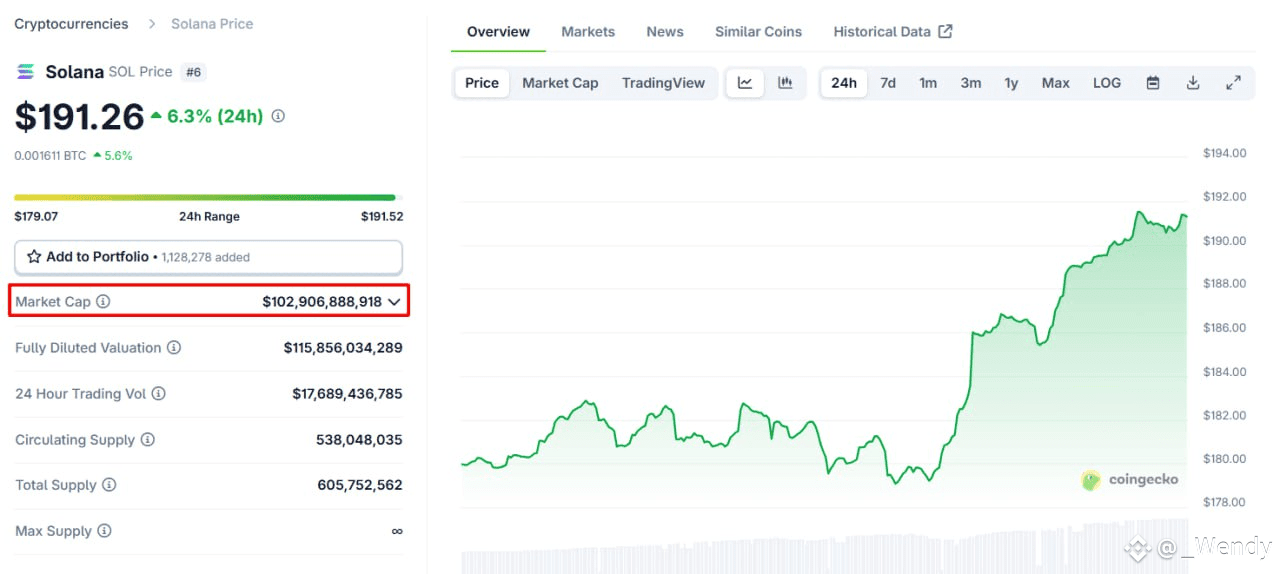Select the Price chart toggle
This screenshot has height=574, width=1280.
[x=482, y=83]
